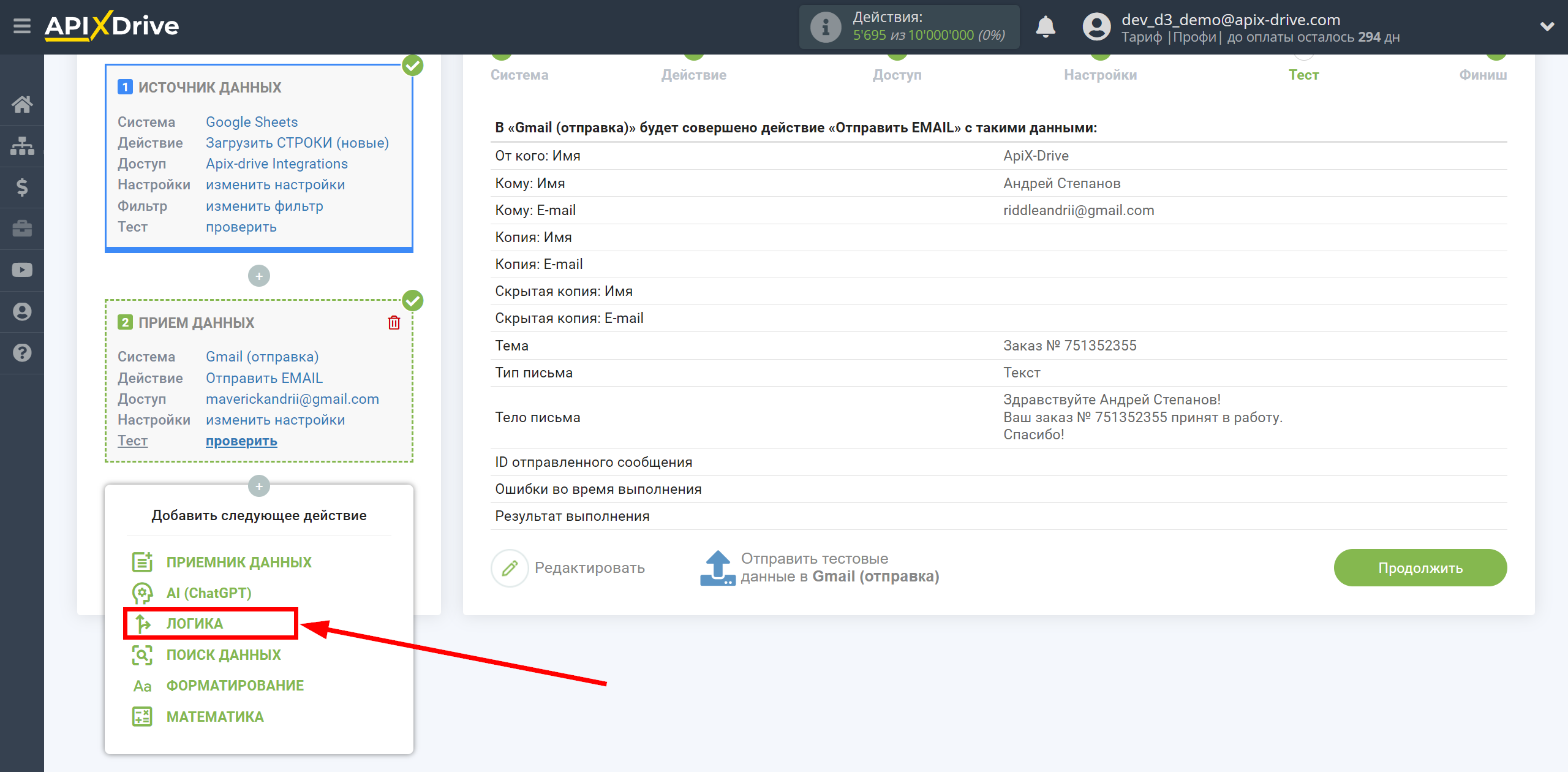Click riddleandrii@gmail.com value

tap(1078, 210)
